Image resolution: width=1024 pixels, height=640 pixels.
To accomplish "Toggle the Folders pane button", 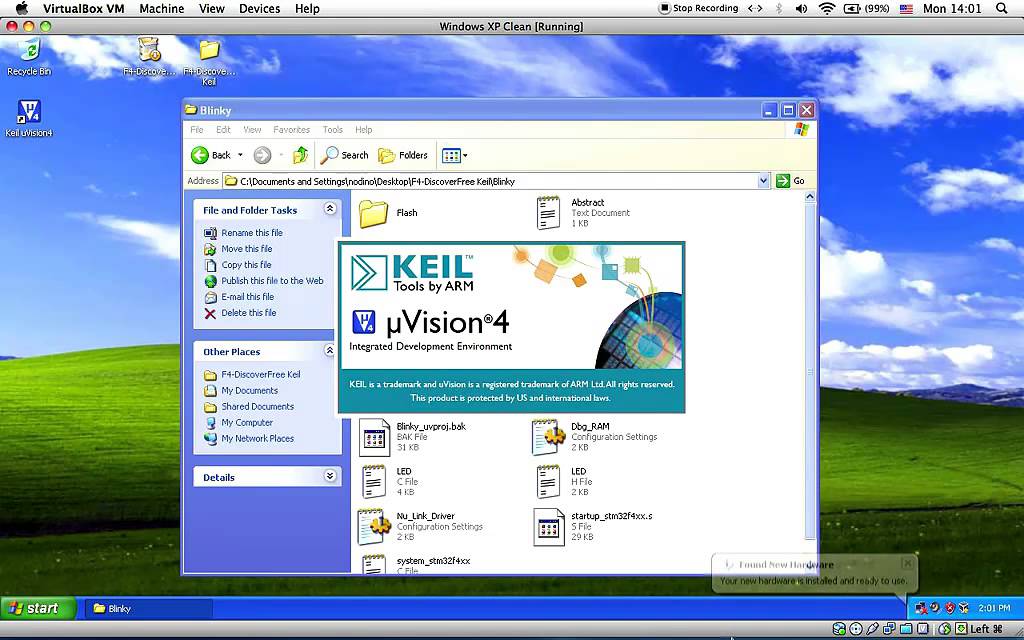I will (403, 155).
